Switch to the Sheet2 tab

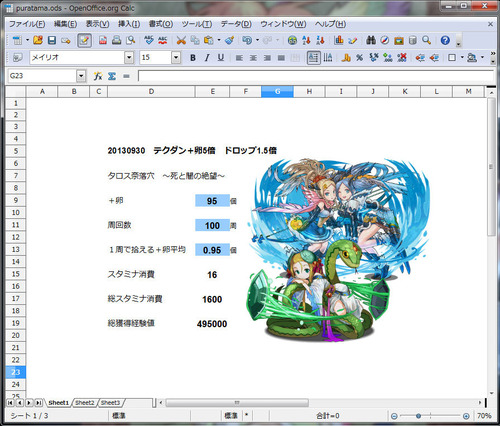[85, 403]
